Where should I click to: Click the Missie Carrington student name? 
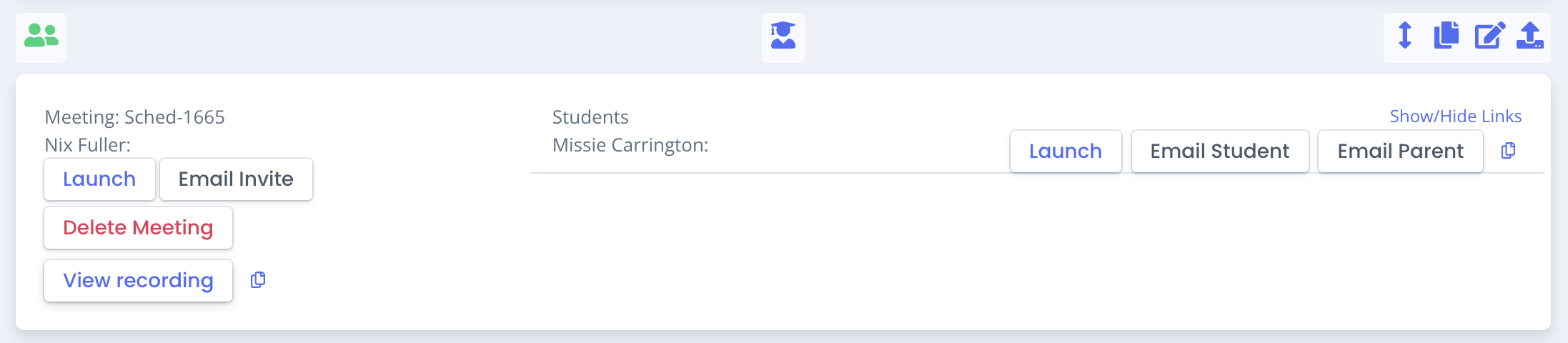click(630, 145)
